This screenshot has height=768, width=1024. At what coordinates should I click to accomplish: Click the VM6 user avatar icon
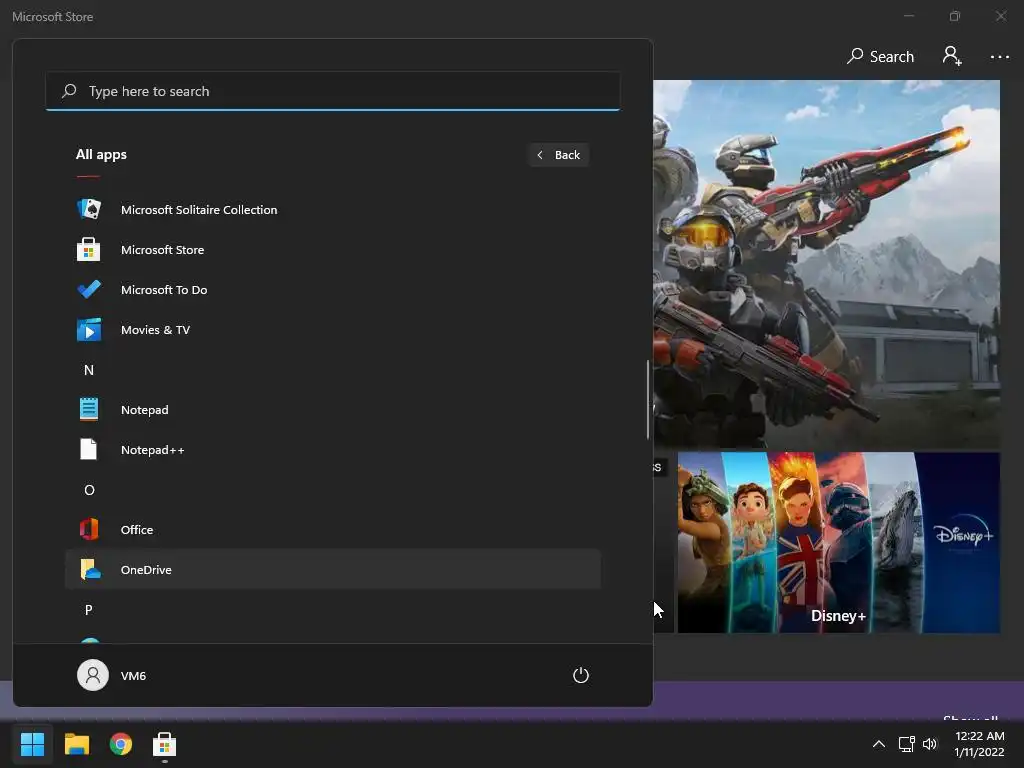pos(93,675)
